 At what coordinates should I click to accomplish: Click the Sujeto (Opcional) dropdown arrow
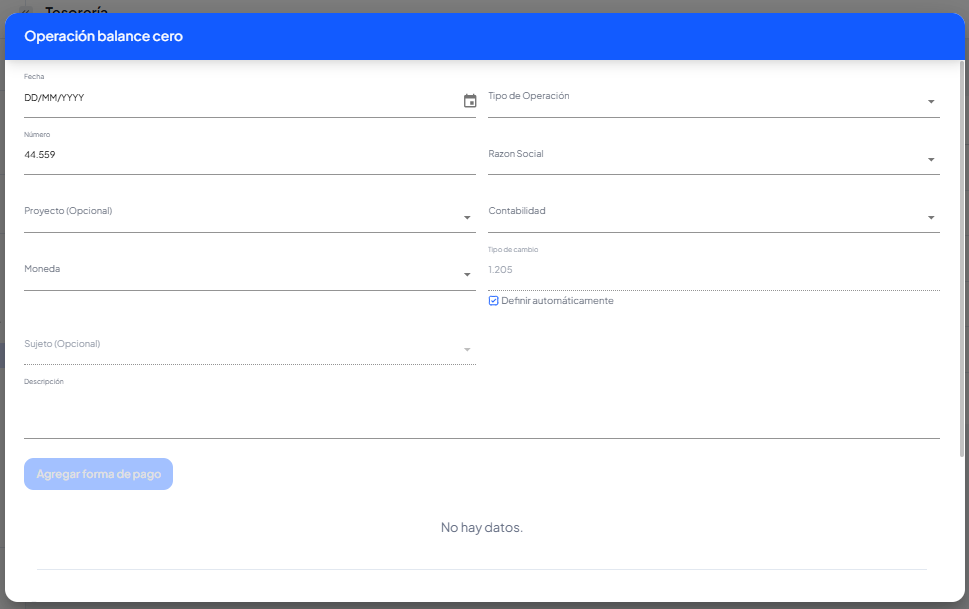467,349
